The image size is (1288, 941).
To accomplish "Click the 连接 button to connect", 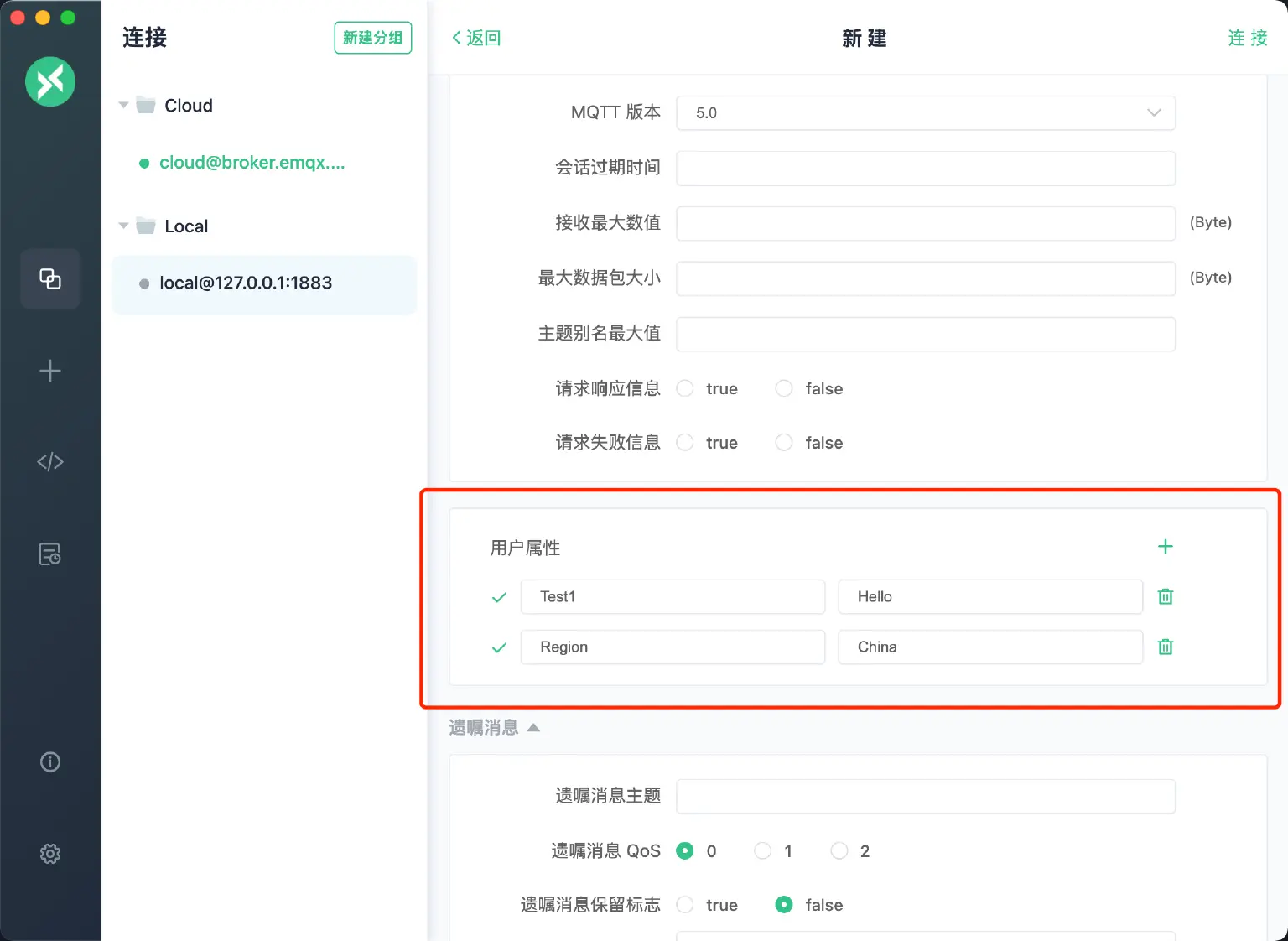I will coord(1248,38).
